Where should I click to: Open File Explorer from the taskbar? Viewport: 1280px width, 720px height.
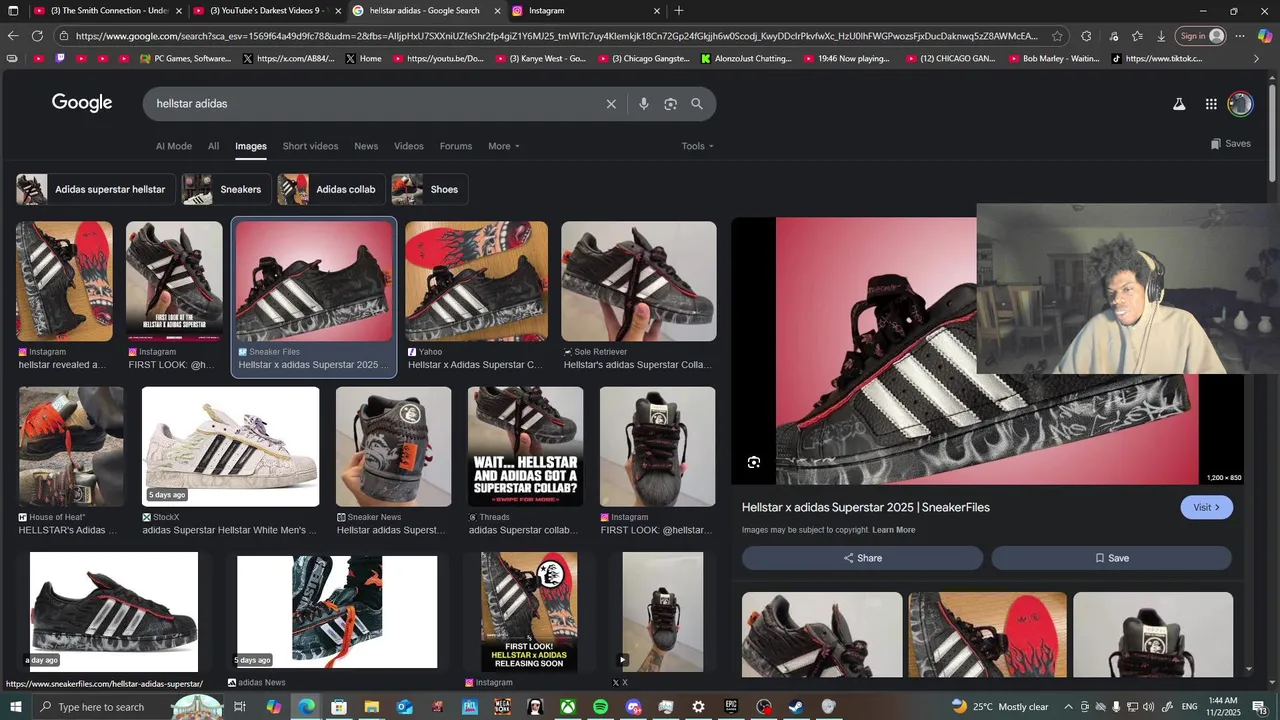pyautogui.click(x=371, y=707)
